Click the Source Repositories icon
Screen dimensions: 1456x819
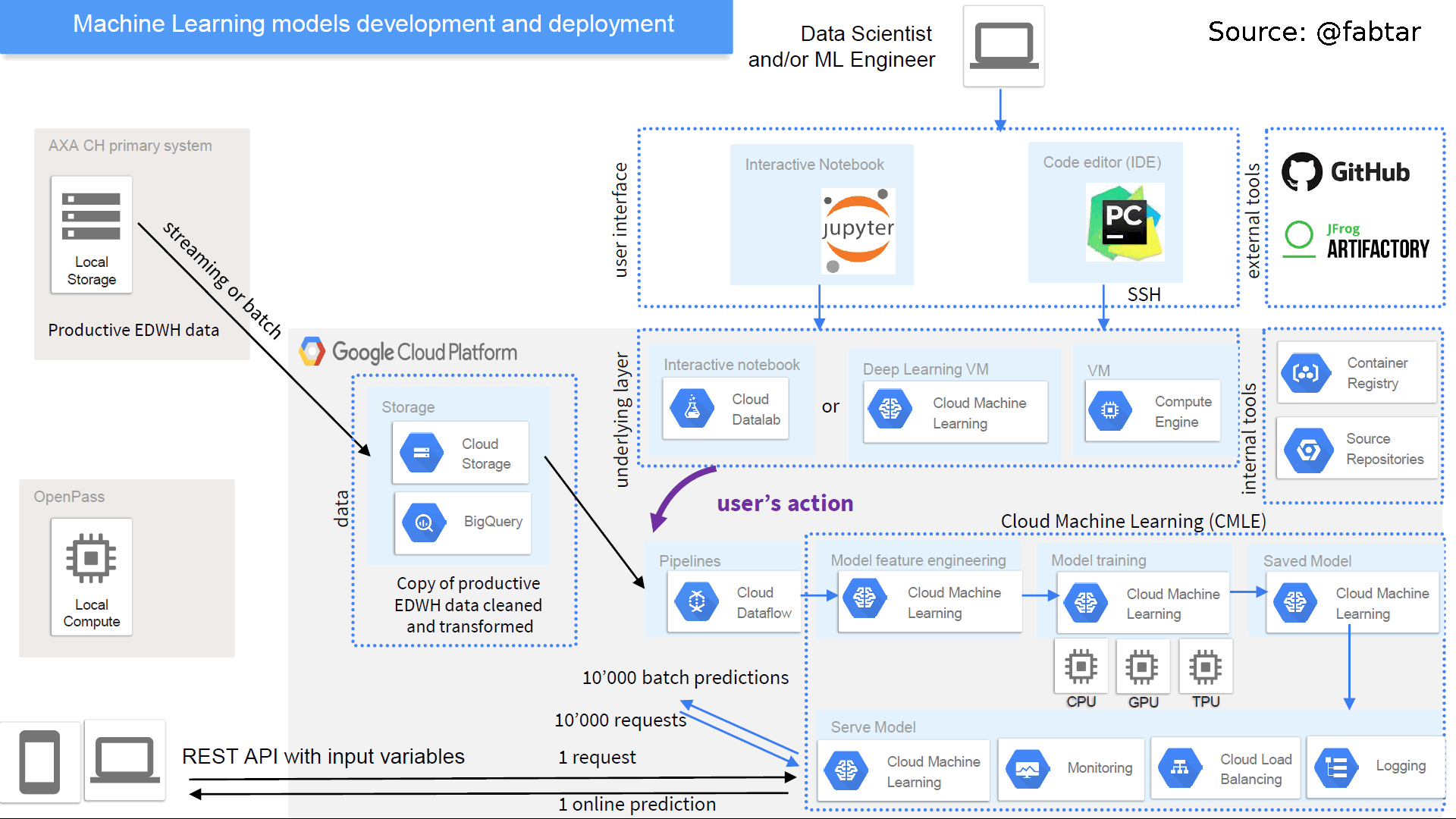[1309, 450]
